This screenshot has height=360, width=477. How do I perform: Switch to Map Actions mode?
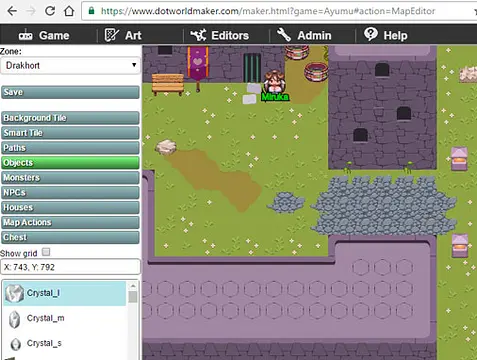(x=70, y=222)
